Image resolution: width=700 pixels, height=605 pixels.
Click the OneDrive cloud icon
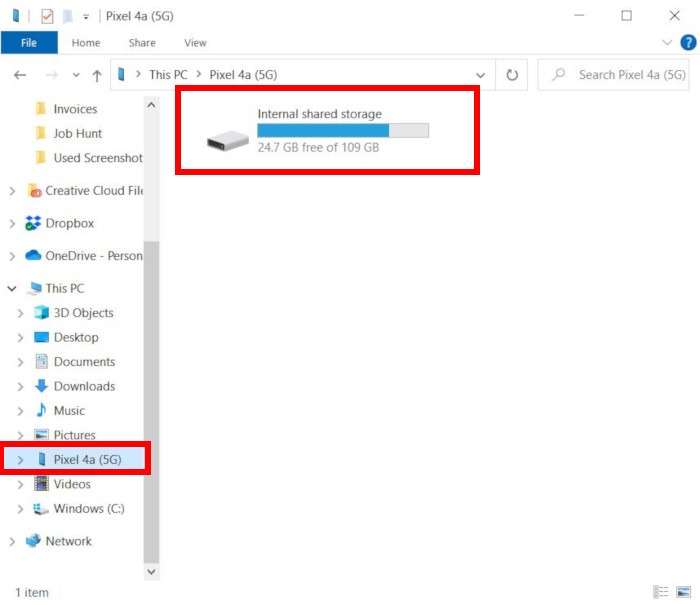33,255
